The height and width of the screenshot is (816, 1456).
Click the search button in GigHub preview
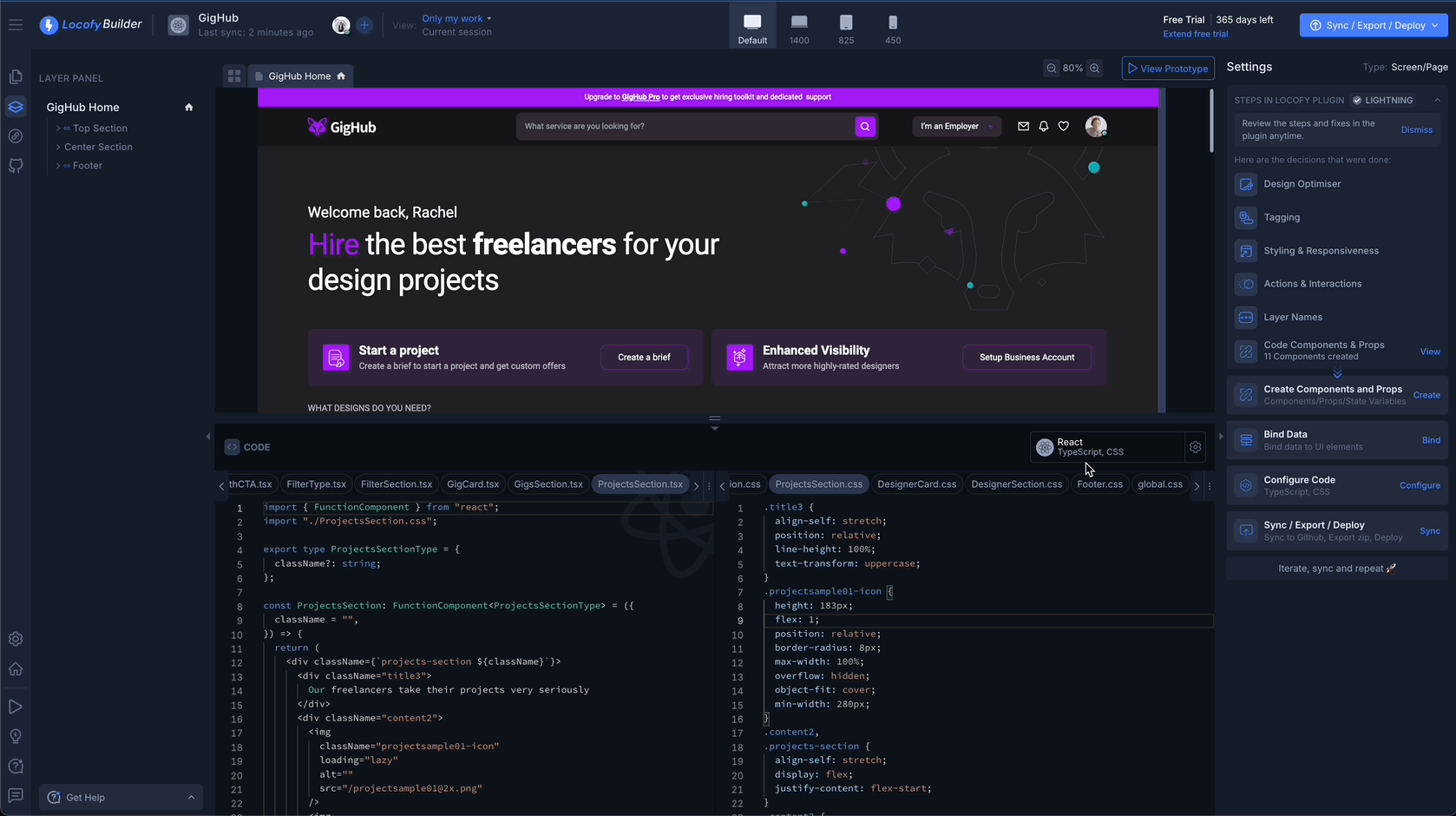pyautogui.click(x=865, y=127)
